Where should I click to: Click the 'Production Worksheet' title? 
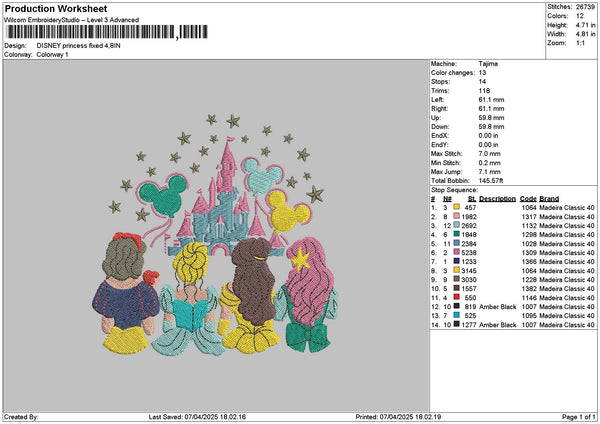56,8
